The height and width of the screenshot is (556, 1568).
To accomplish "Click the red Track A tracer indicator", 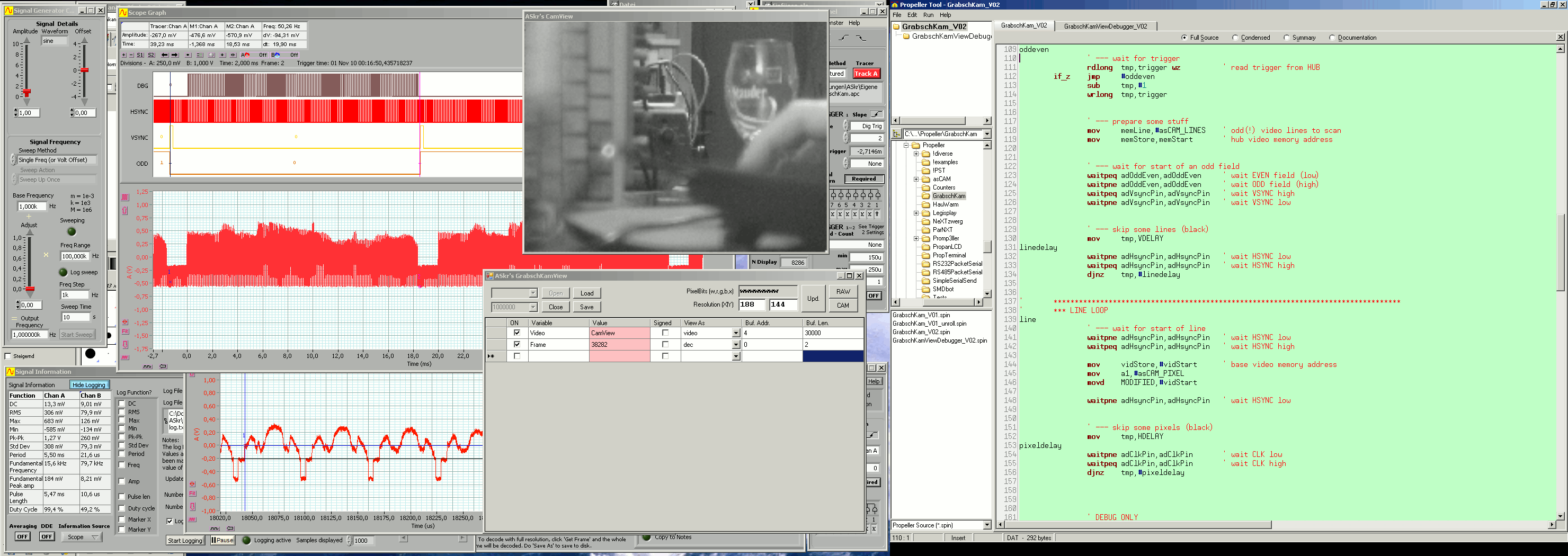I will coord(866,74).
